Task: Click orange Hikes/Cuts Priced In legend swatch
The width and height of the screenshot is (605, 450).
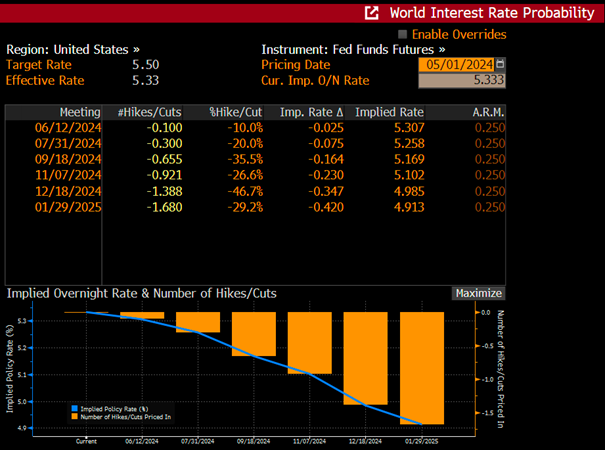Action: 75,416
